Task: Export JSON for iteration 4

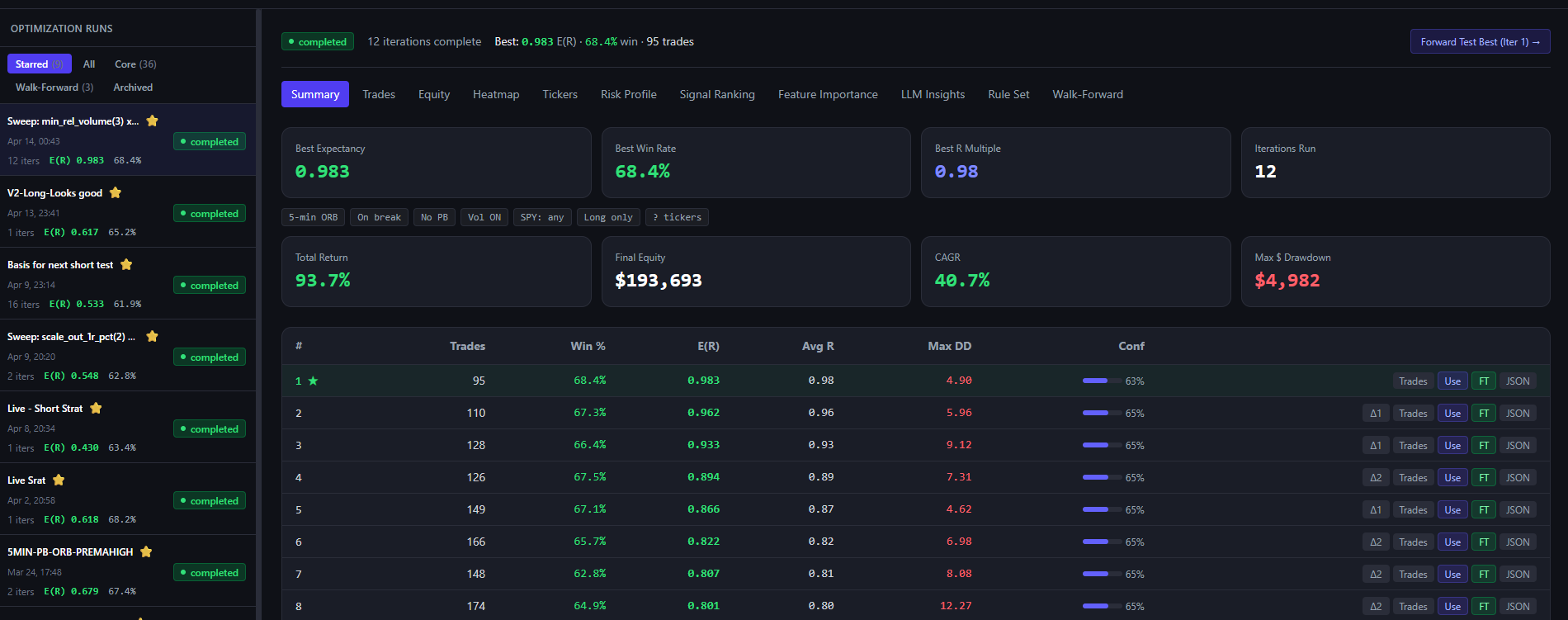Action: [x=1518, y=477]
